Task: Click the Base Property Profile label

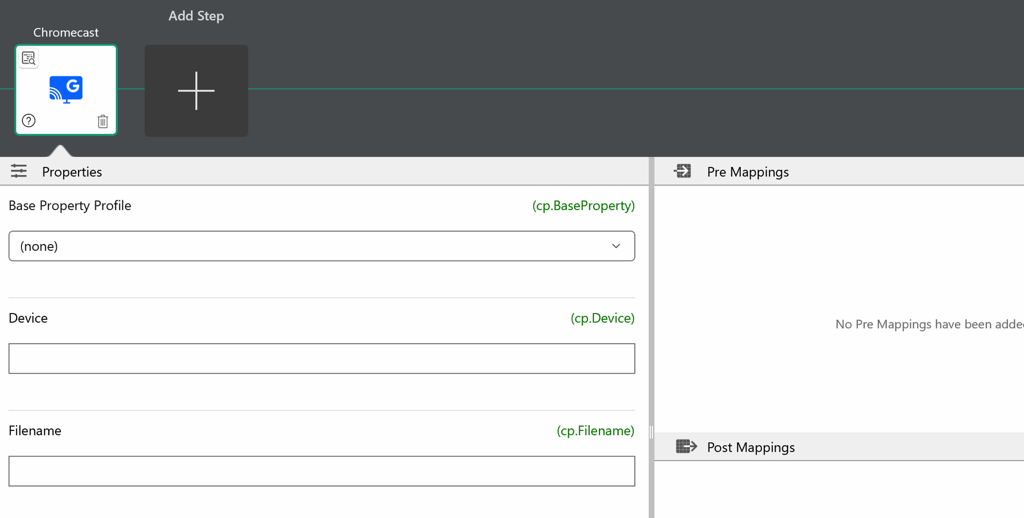Action: tap(70, 205)
